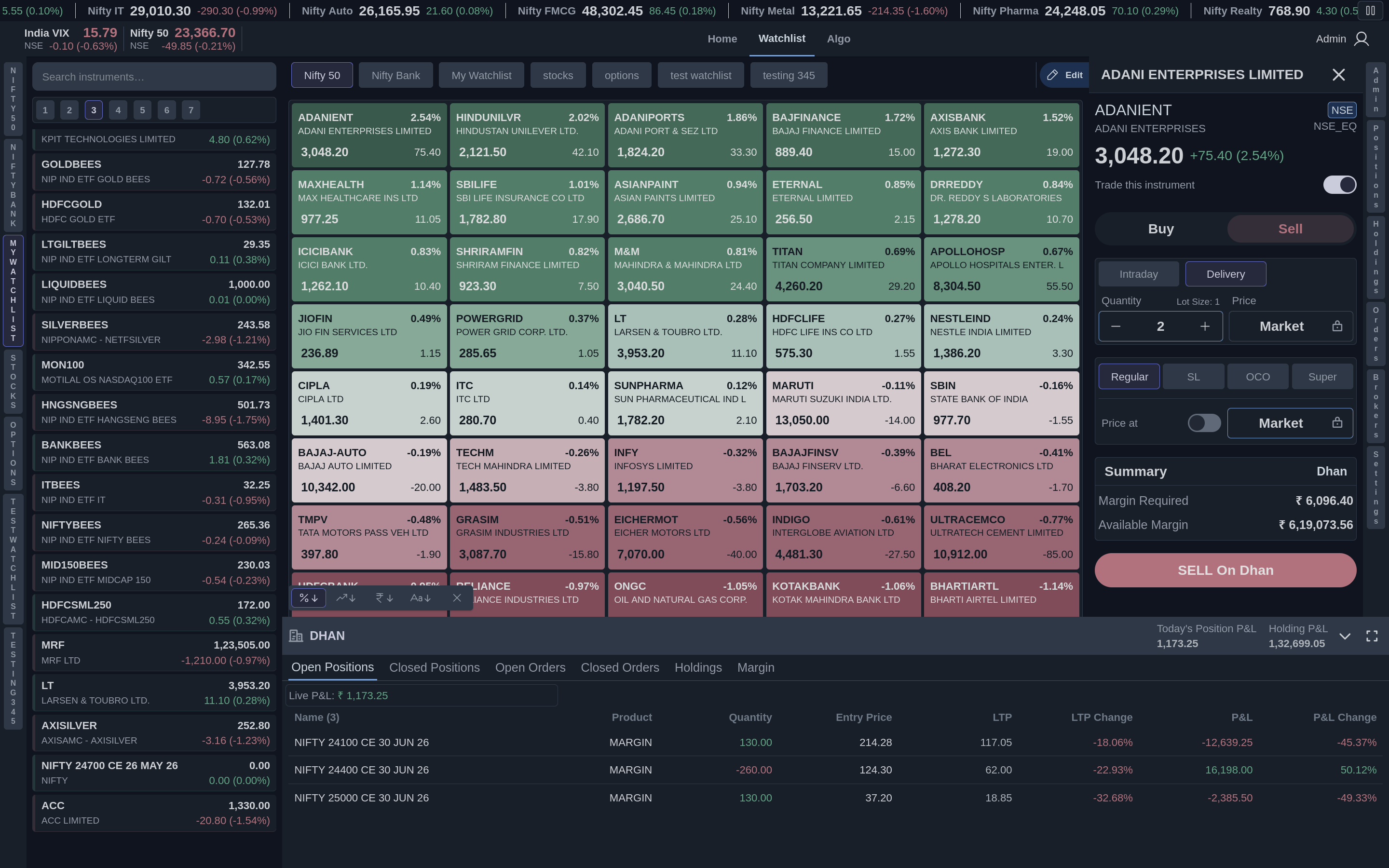Select SL order type

[x=1193, y=377]
